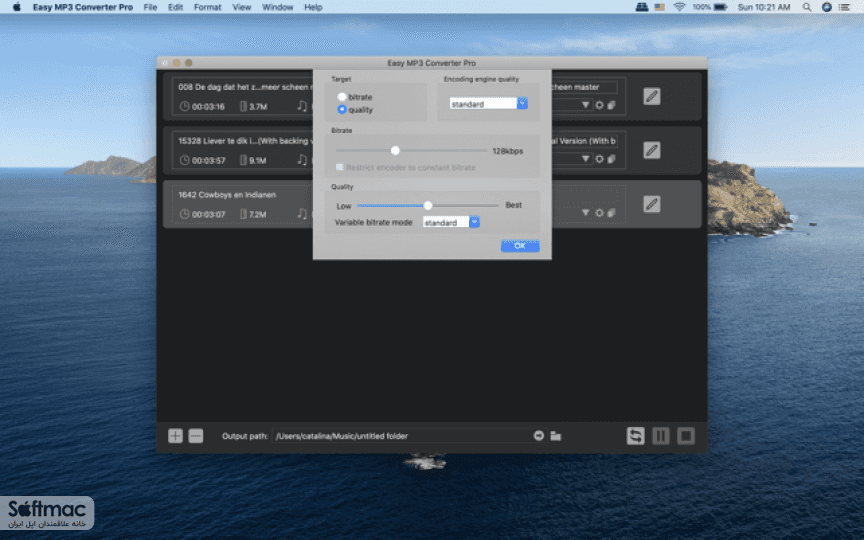Click the Quality slider handle
The image size is (864, 540).
tap(428, 205)
